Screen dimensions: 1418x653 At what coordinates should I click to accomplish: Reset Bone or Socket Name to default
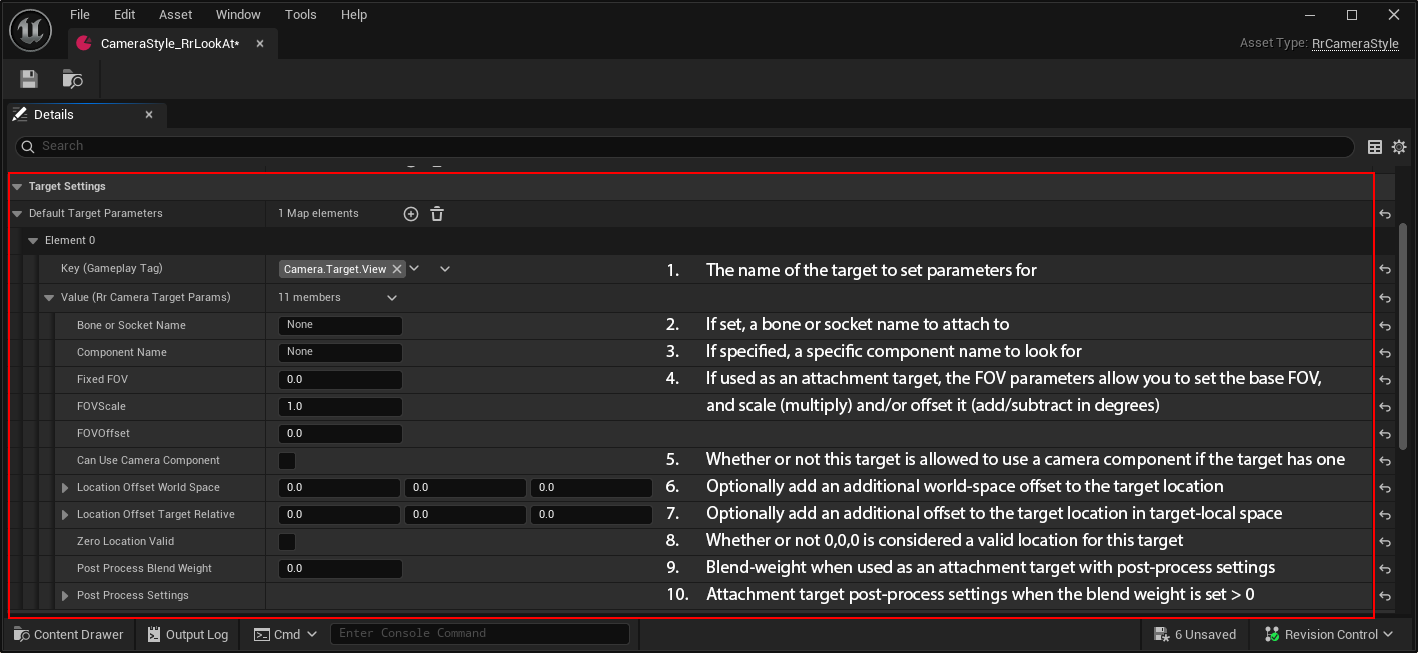[x=1385, y=326]
